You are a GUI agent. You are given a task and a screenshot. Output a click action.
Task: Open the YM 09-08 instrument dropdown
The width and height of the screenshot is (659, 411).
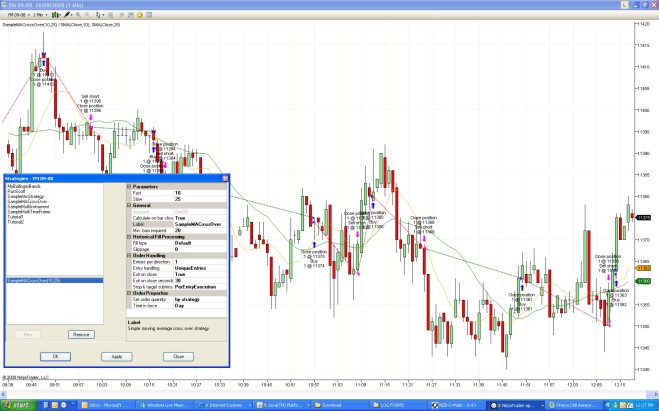18,15
